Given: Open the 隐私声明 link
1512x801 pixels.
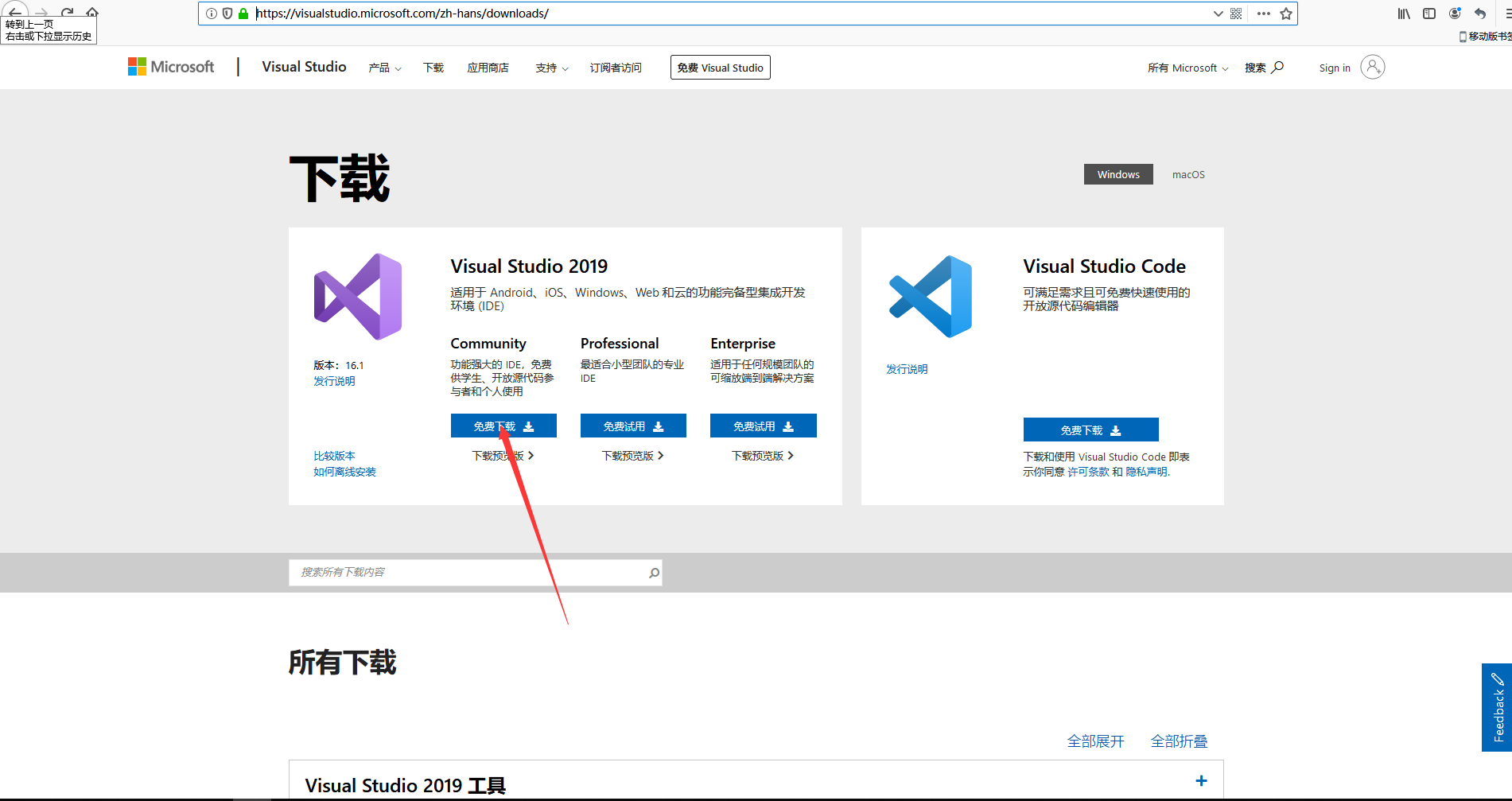Looking at the screenshot, I should tap(1147, 472).
